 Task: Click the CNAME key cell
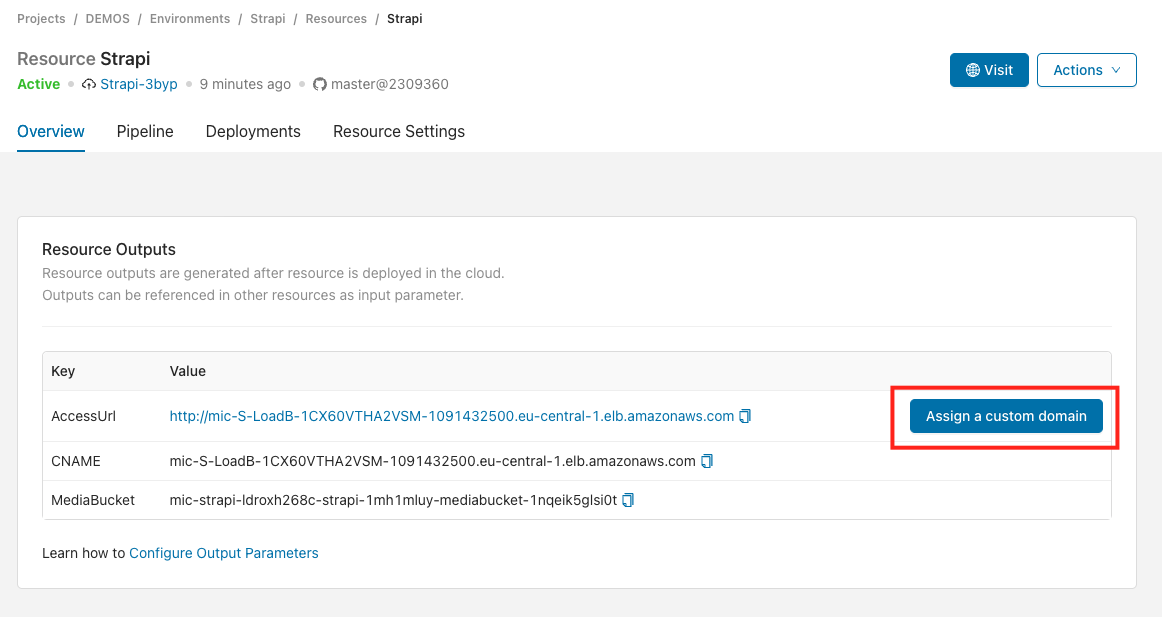click(76, 461)
